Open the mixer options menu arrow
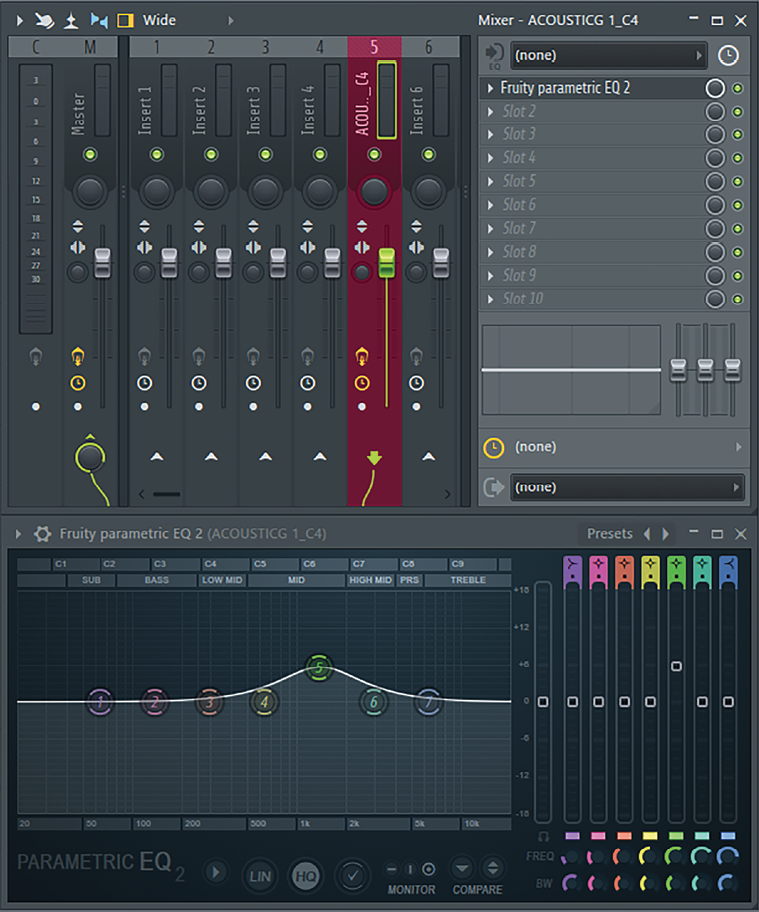 pos(19,21)
